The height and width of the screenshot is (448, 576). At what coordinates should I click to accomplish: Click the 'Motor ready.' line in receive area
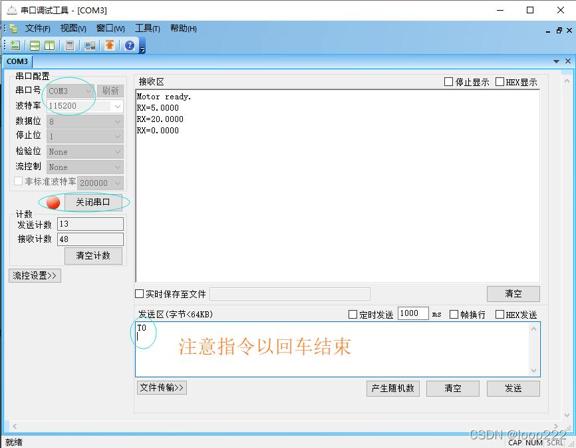164,97
